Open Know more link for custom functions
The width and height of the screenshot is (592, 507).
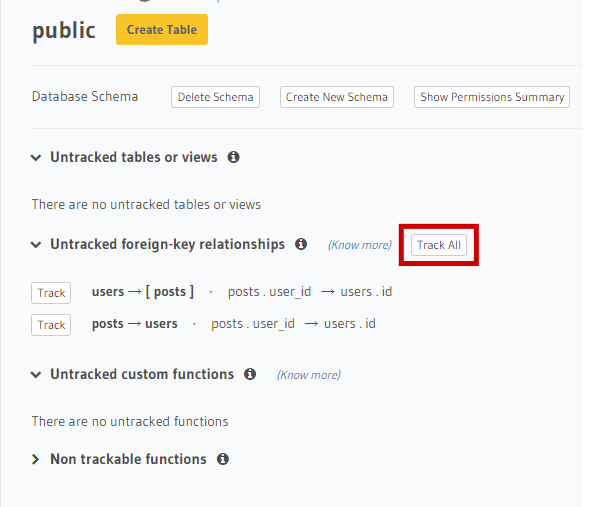coord(309,375)
